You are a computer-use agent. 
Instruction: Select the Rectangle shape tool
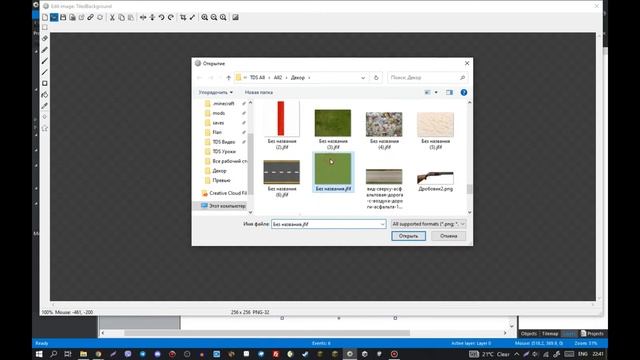pyautogui.click(x=45, y=83)
